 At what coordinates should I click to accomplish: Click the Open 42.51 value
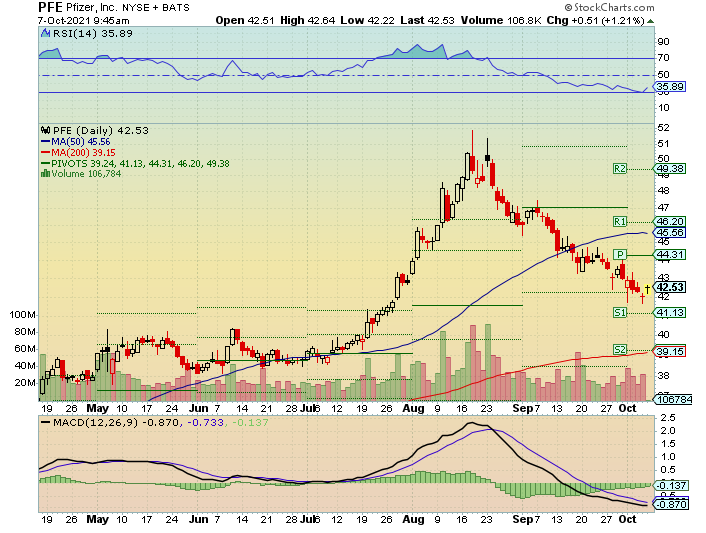pos(245,20)
